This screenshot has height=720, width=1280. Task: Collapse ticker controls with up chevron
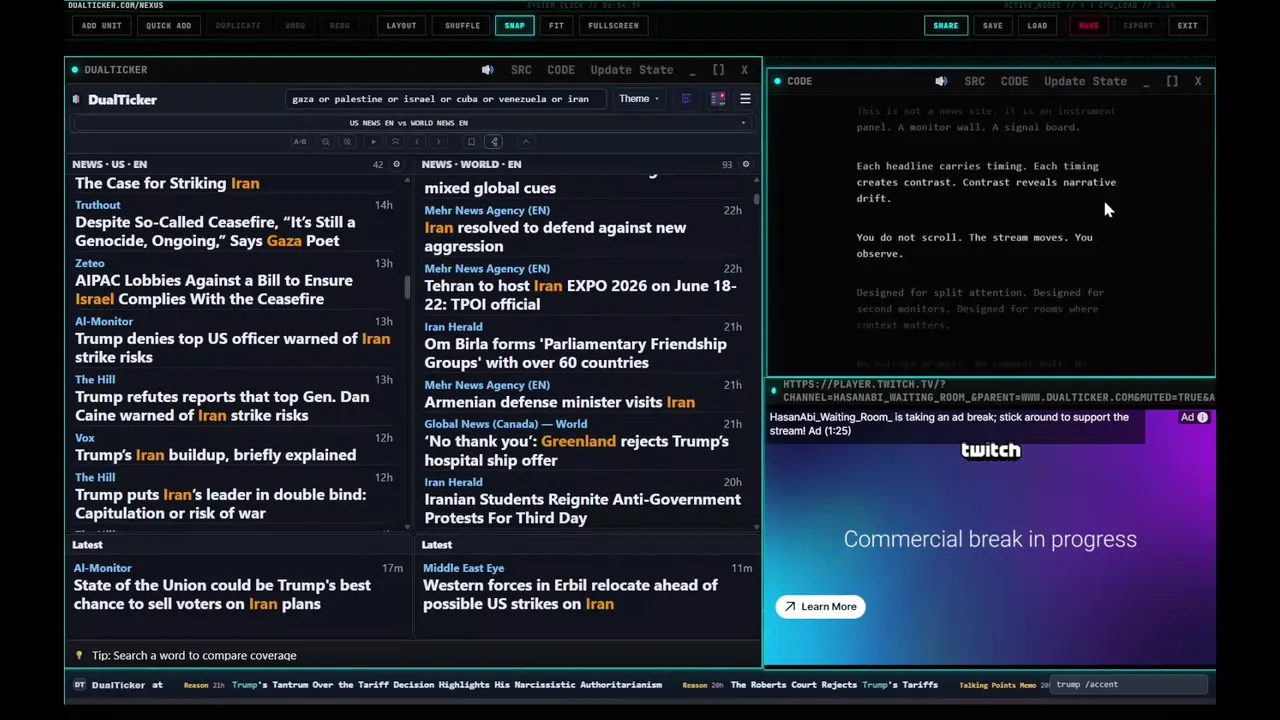point(526,142)
